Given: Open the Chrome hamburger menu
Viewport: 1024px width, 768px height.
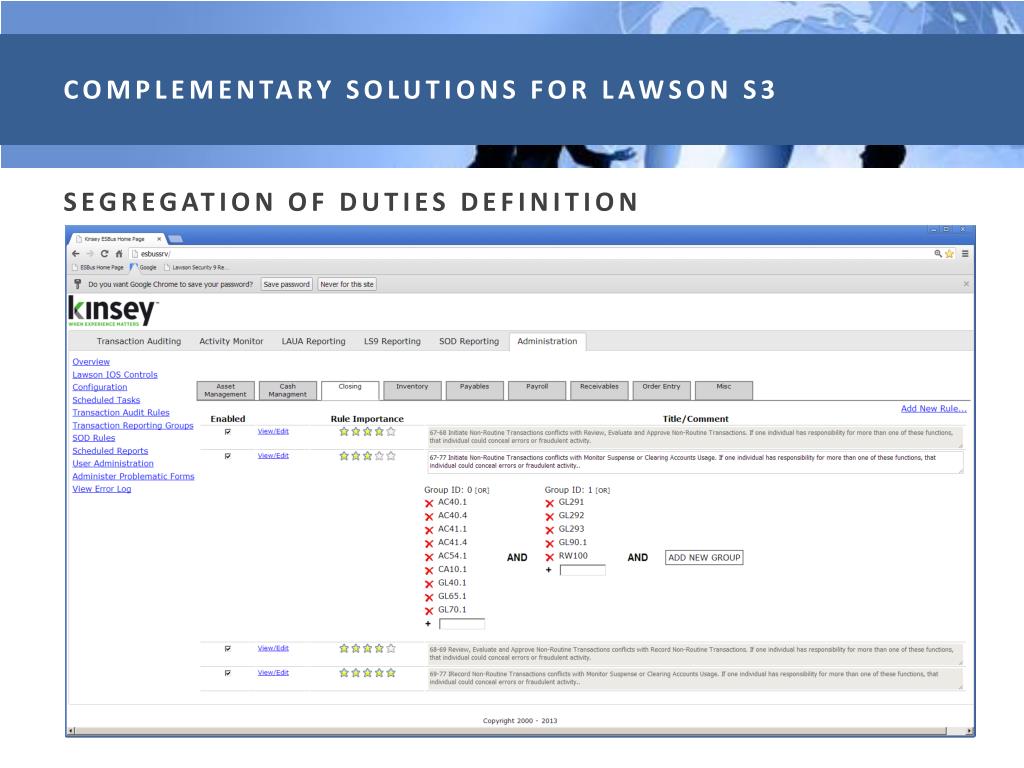Looking at the screenshot, I should pos(965,253).
